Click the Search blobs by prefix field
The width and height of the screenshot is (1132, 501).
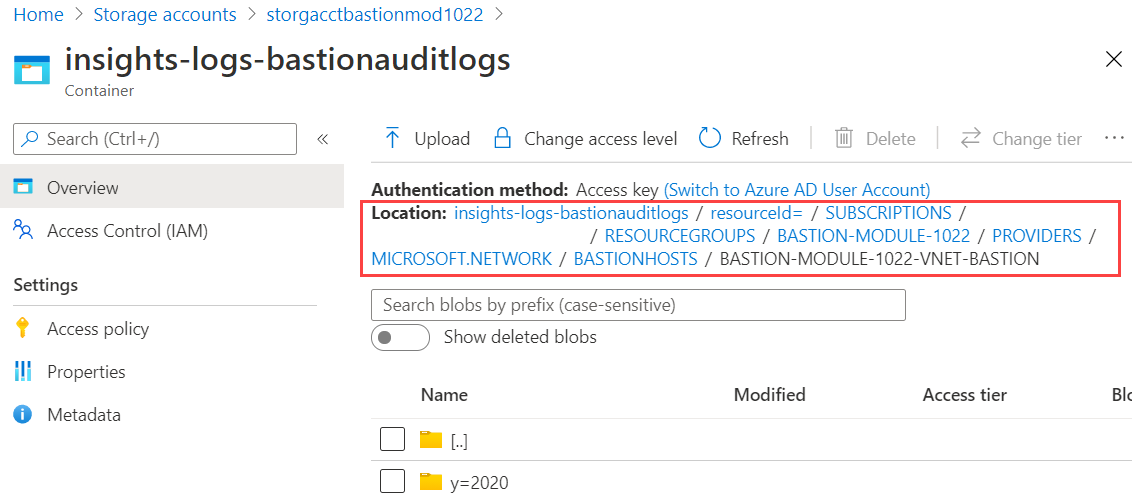tap(638, 305)
